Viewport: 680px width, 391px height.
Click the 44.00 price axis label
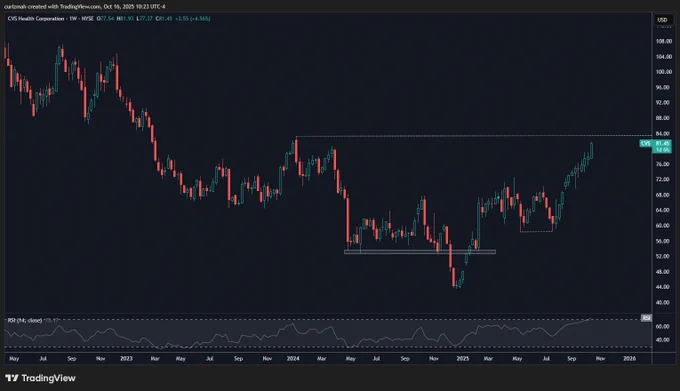tap(664, 287)
